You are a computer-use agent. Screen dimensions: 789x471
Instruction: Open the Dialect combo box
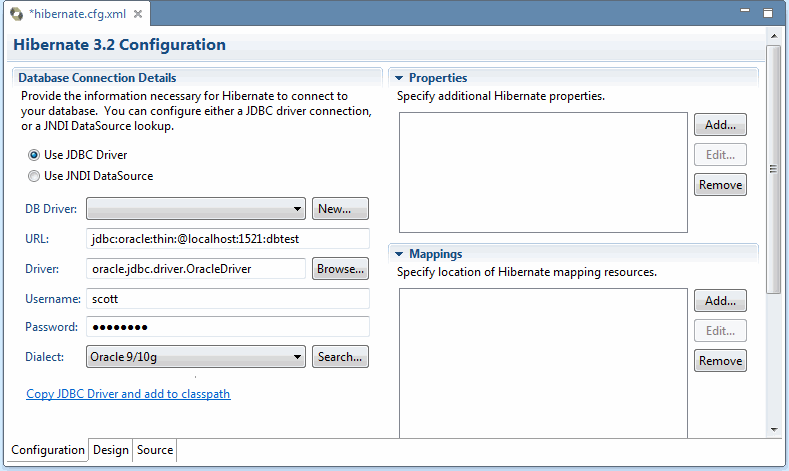[196, 357]
